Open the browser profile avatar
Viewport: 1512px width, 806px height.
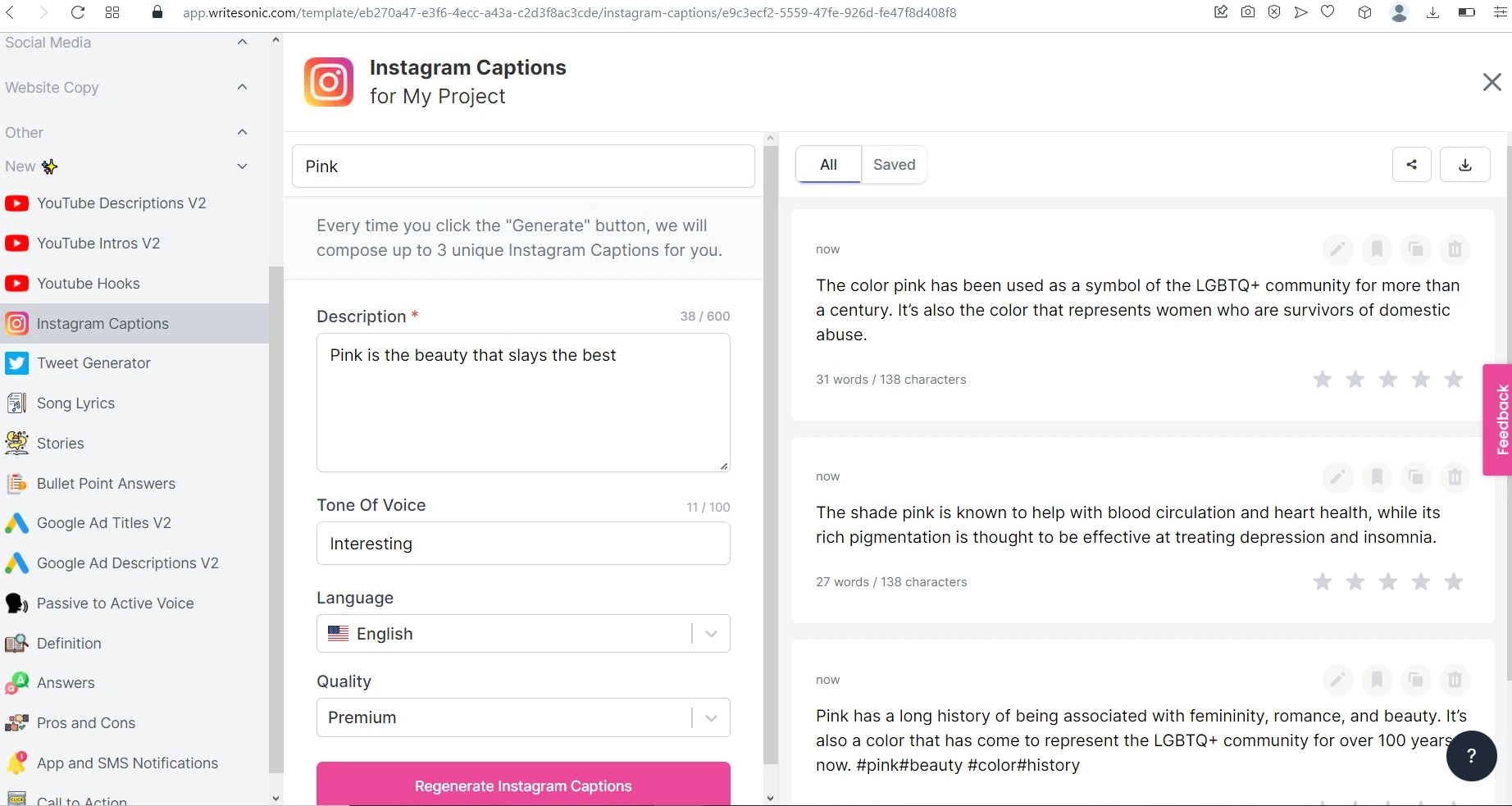click(1399, 12)
